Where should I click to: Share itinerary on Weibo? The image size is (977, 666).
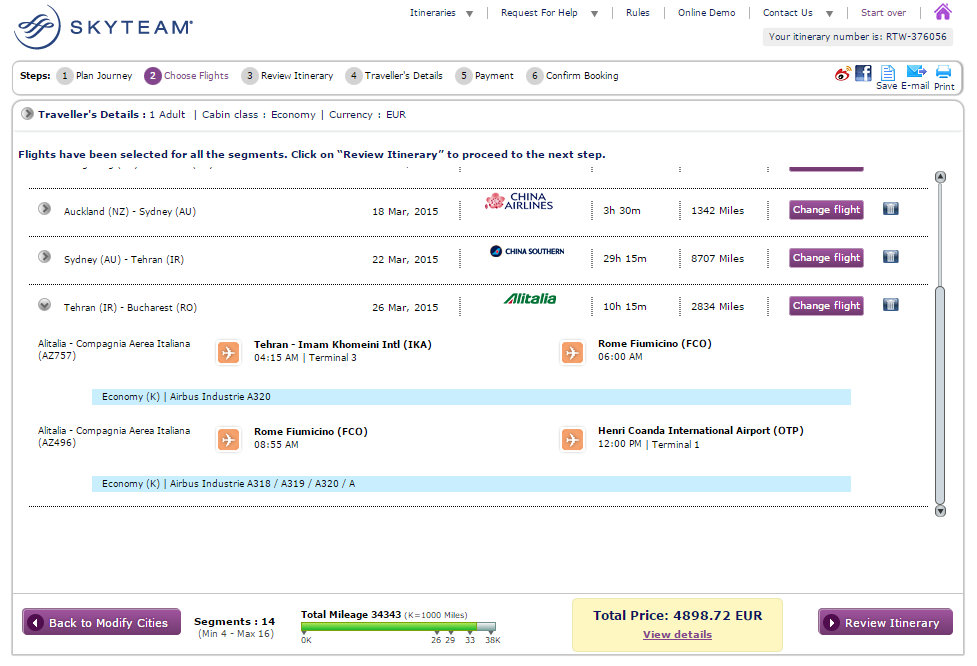point(842,74)
